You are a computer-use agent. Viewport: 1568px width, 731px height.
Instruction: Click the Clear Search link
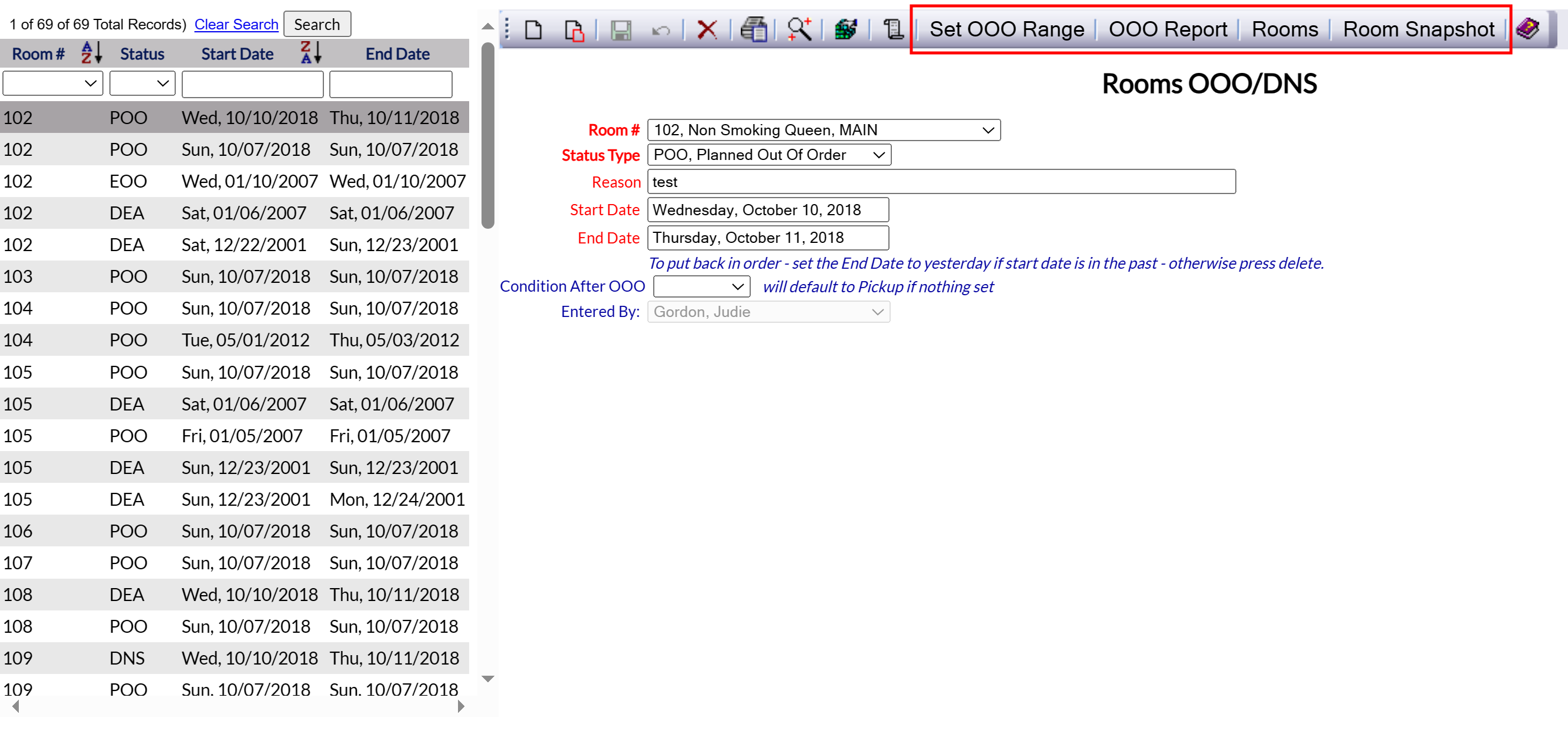(236, 24)
